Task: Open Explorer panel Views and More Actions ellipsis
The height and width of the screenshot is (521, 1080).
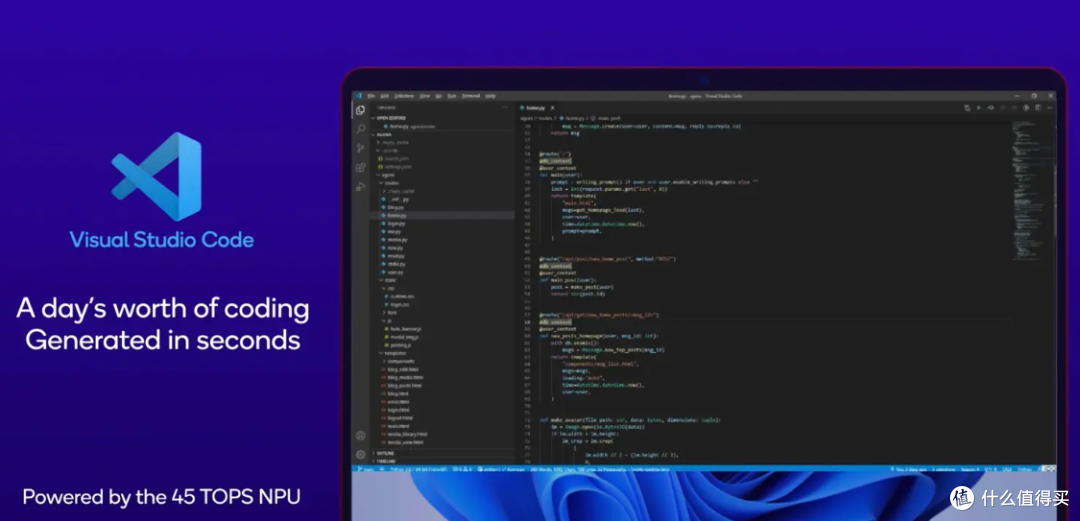Action: coord(505,108)
